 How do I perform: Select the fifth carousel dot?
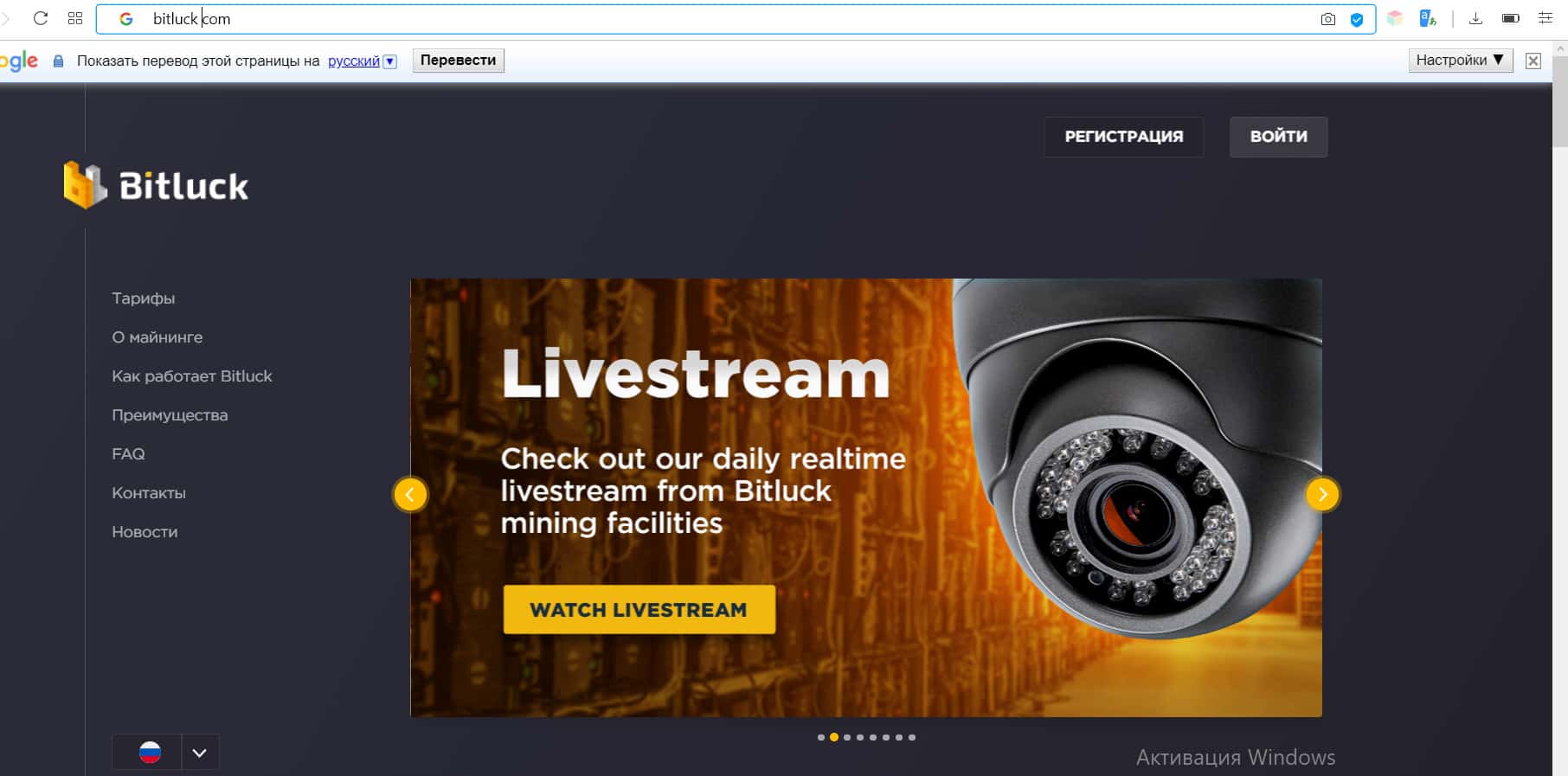873,738
